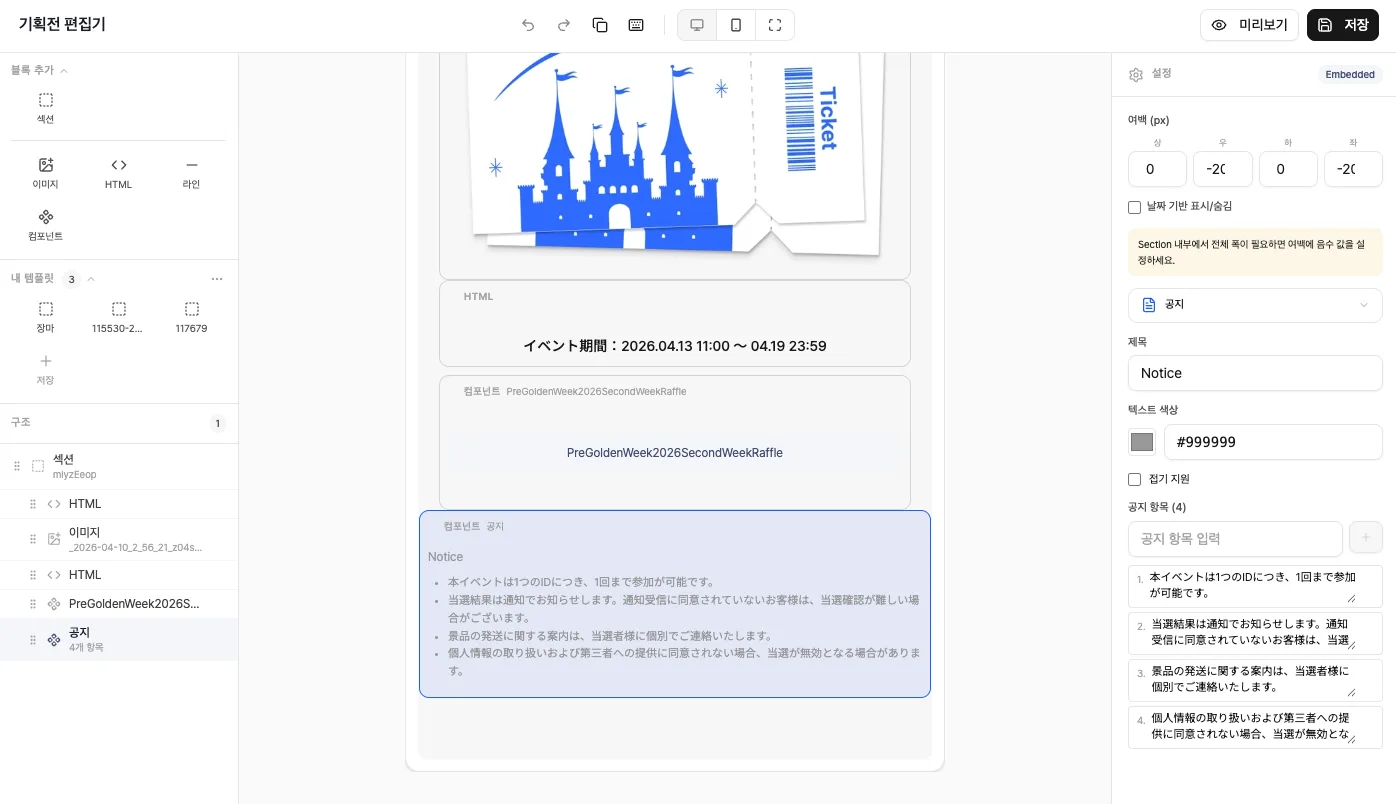
Task: Add a 컴포넌트 block
Action: [46, 225]
